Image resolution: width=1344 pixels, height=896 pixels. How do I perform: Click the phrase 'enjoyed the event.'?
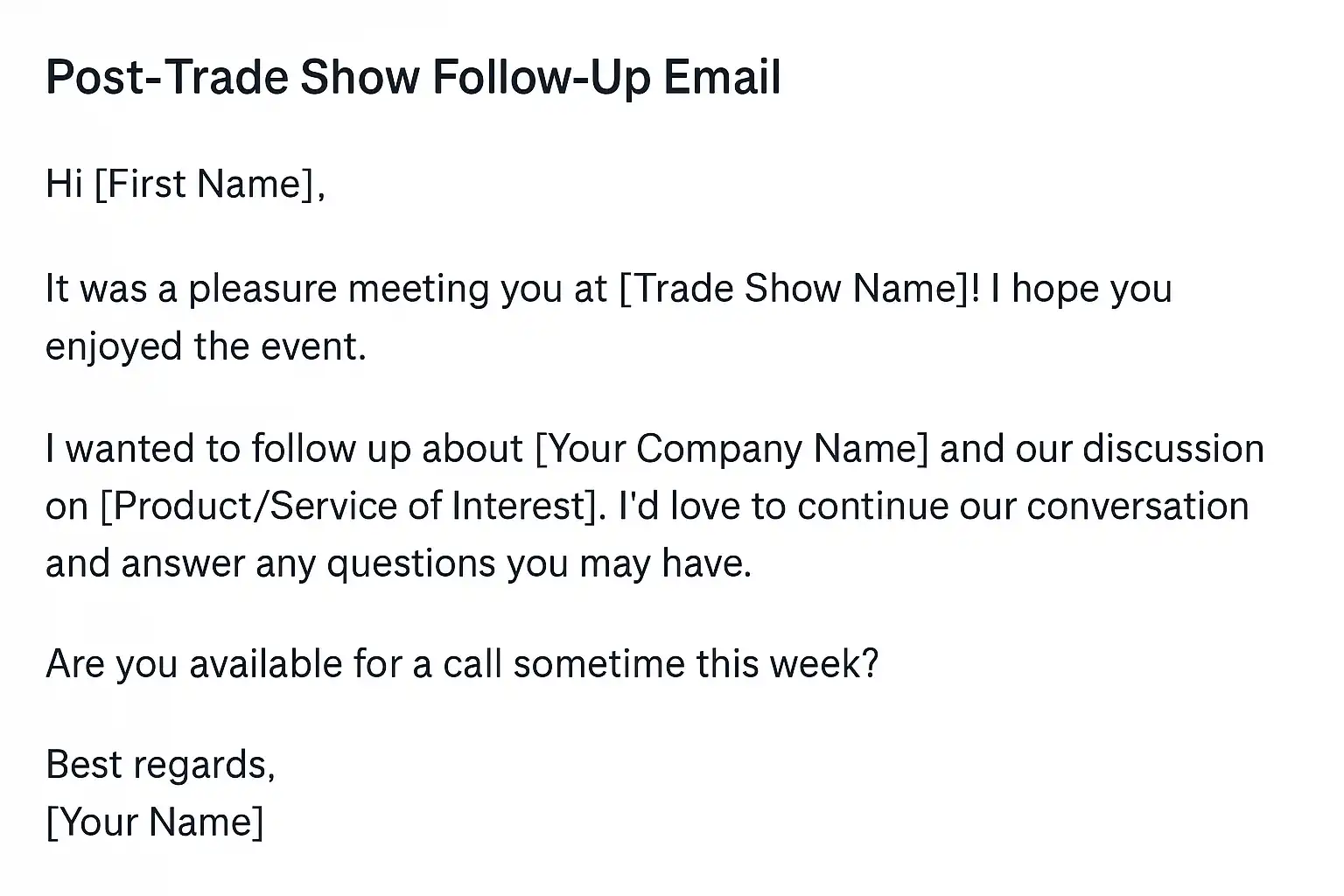coord(206,346)
